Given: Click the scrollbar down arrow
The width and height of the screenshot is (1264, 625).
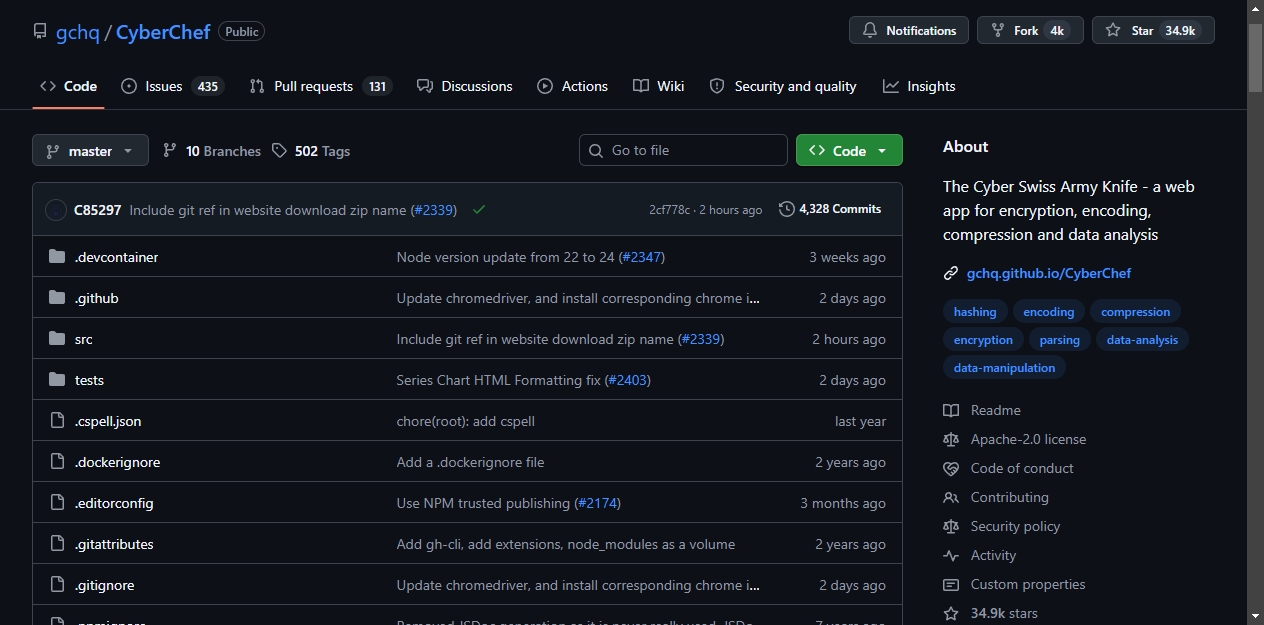Looking at the screenshot, I should 1255,615.
